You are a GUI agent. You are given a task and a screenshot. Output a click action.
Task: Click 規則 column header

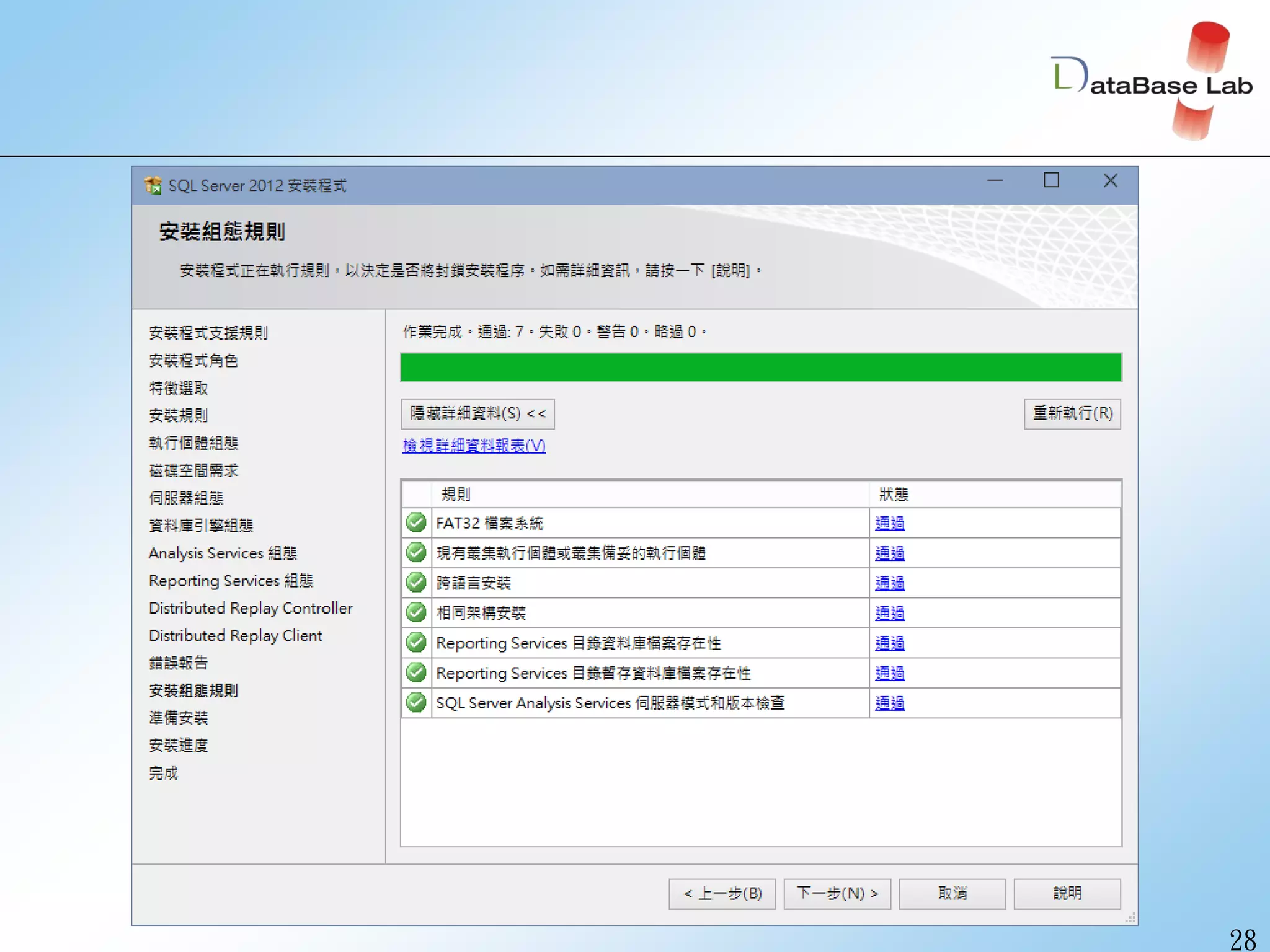pos(650,494)
